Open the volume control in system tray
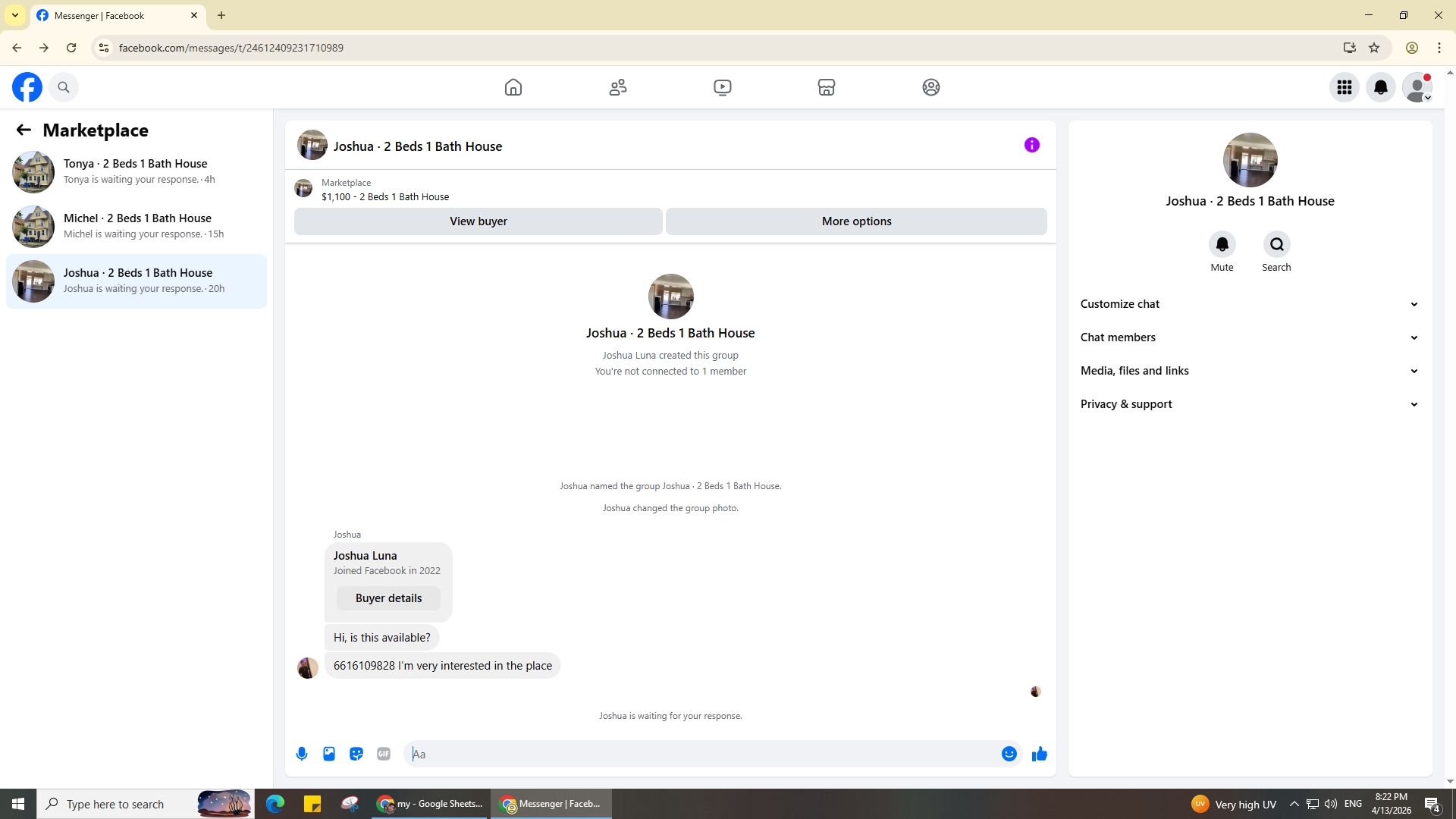 (x=1331, y=804)
